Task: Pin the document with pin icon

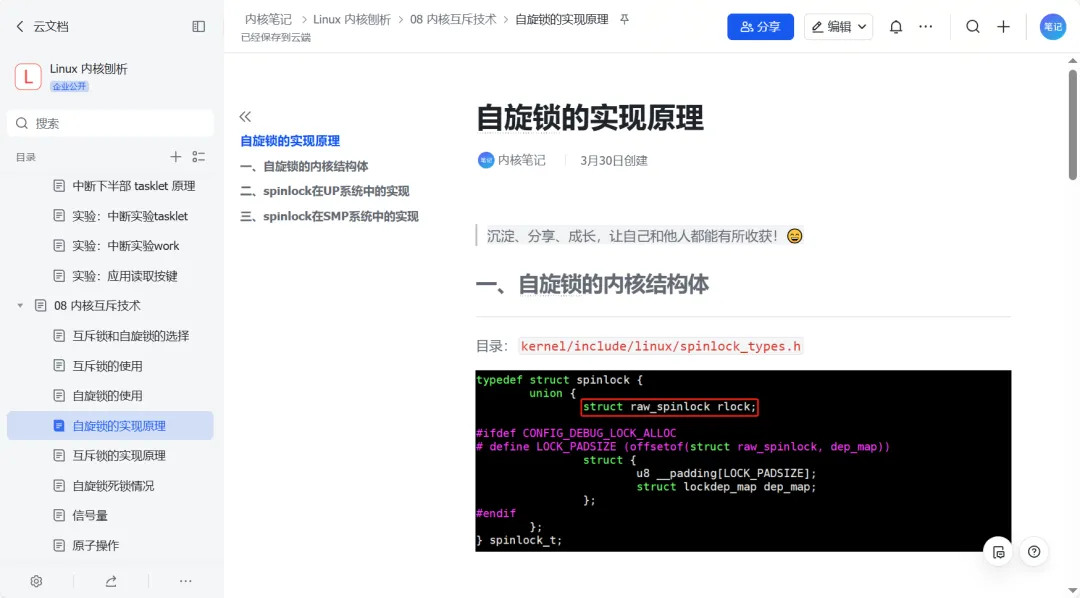Action: 624,19
